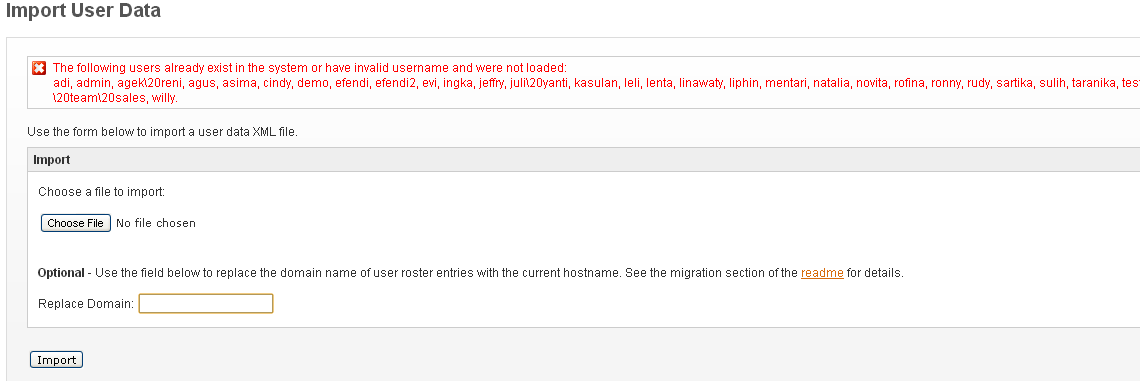The width and height of the screenshot is (1140, 381).
Task: Click the red error X icon
Action: point(39,68)
